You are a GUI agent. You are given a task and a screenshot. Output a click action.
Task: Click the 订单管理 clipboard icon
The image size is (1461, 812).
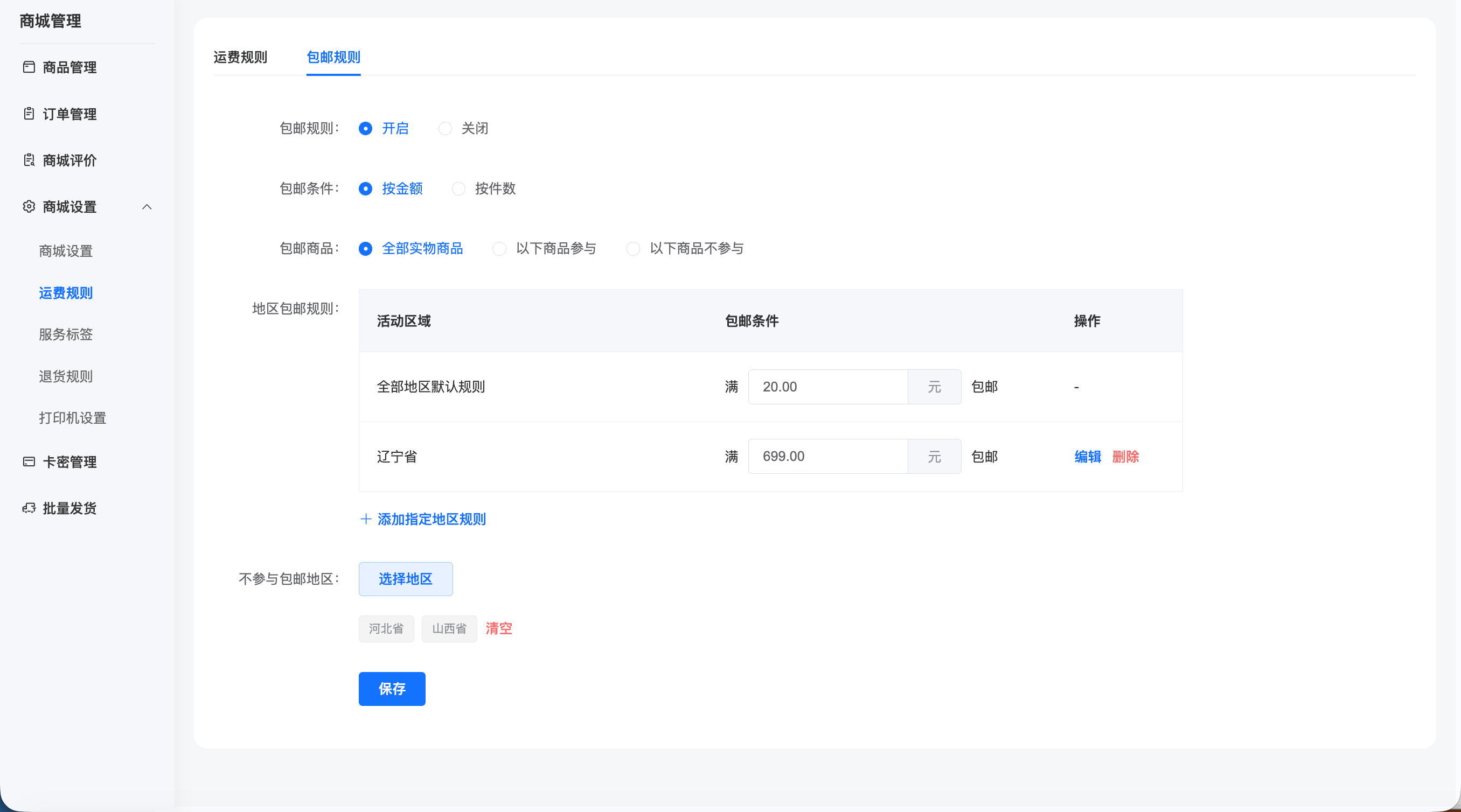coord(29,114)
